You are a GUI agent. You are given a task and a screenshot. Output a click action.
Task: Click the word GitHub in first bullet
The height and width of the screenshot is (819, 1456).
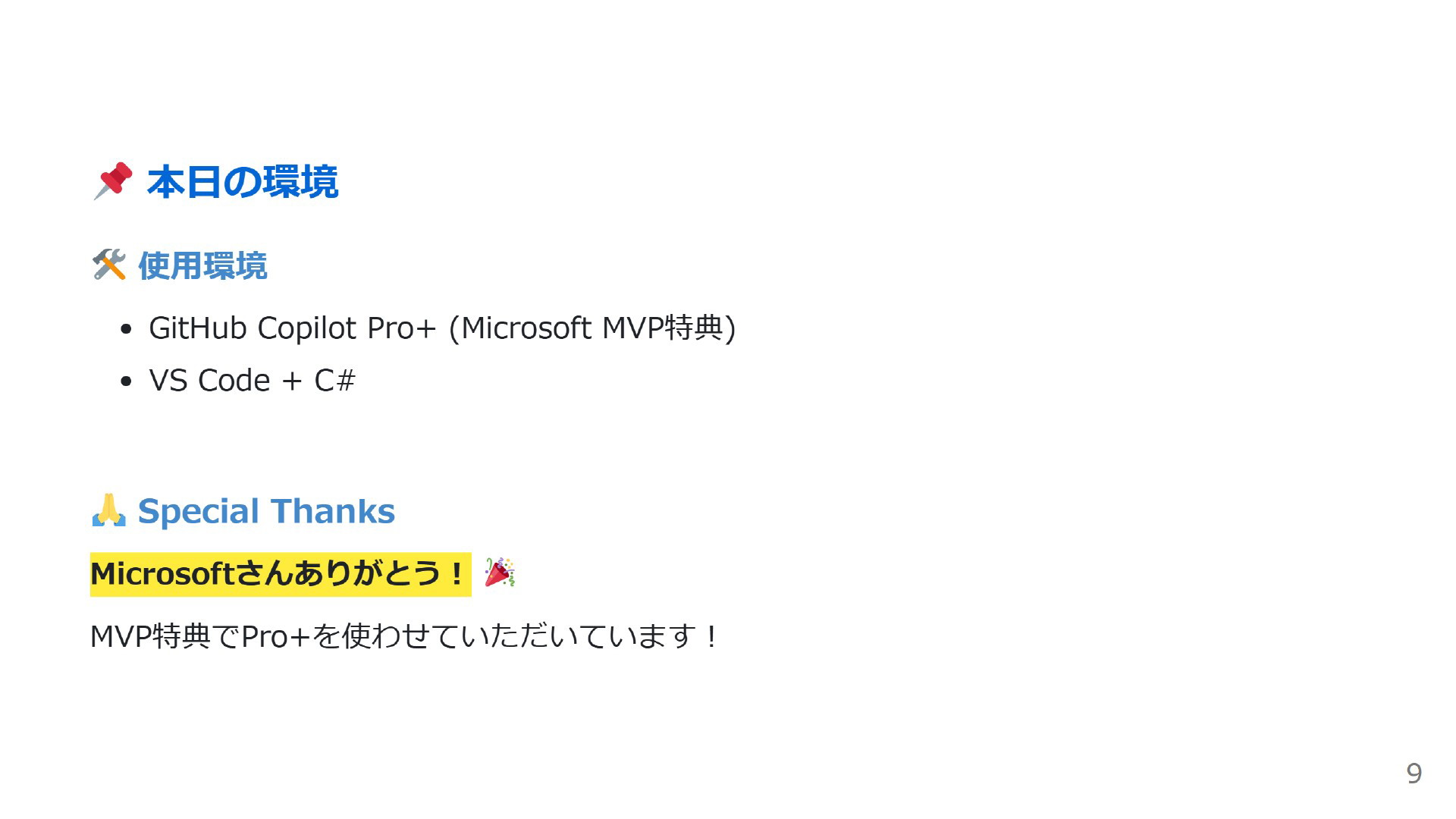click(x=198, y=328)
